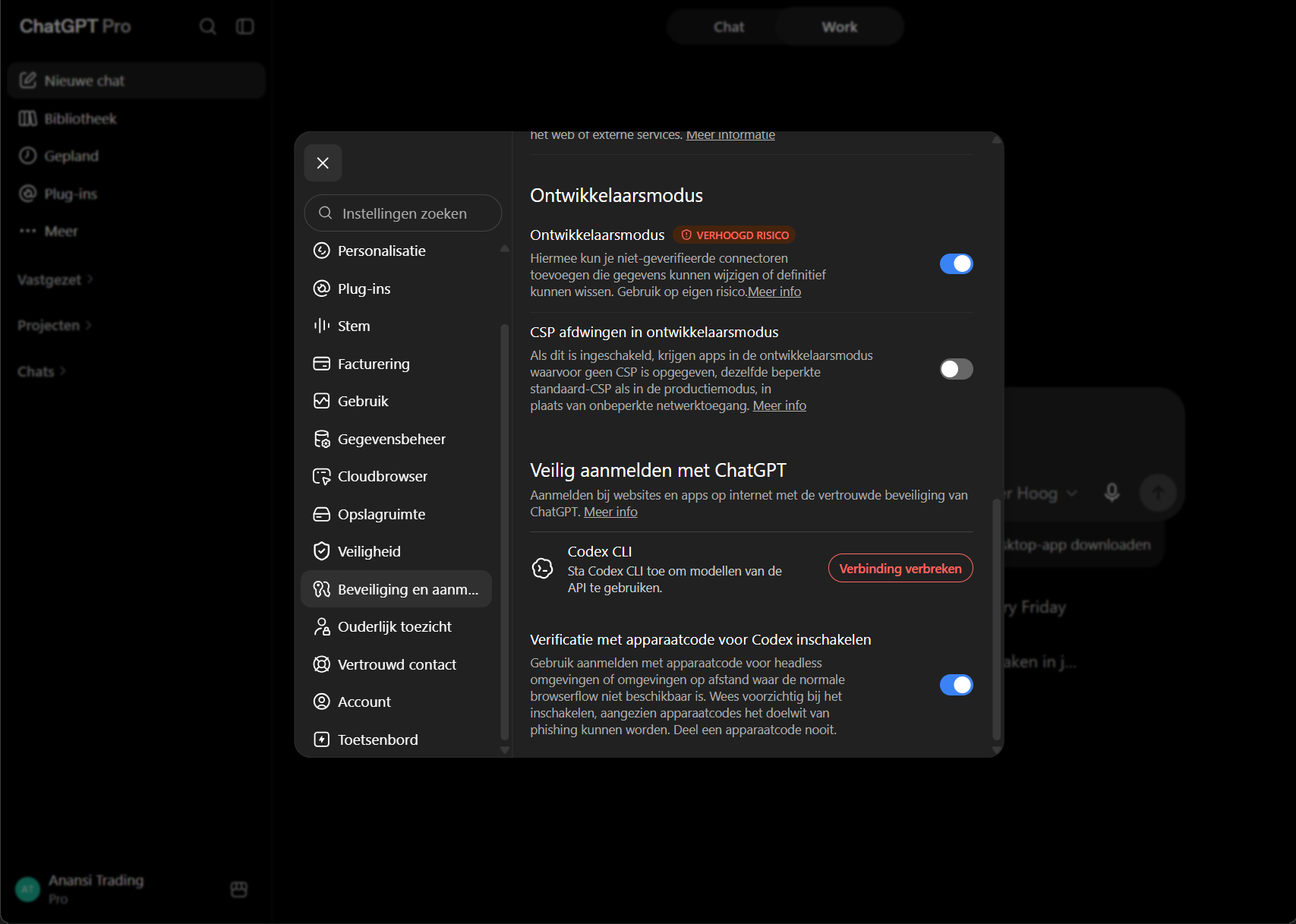
Task: Click the Beveiliging en aanmelden key icon
Action: (322, 589)
